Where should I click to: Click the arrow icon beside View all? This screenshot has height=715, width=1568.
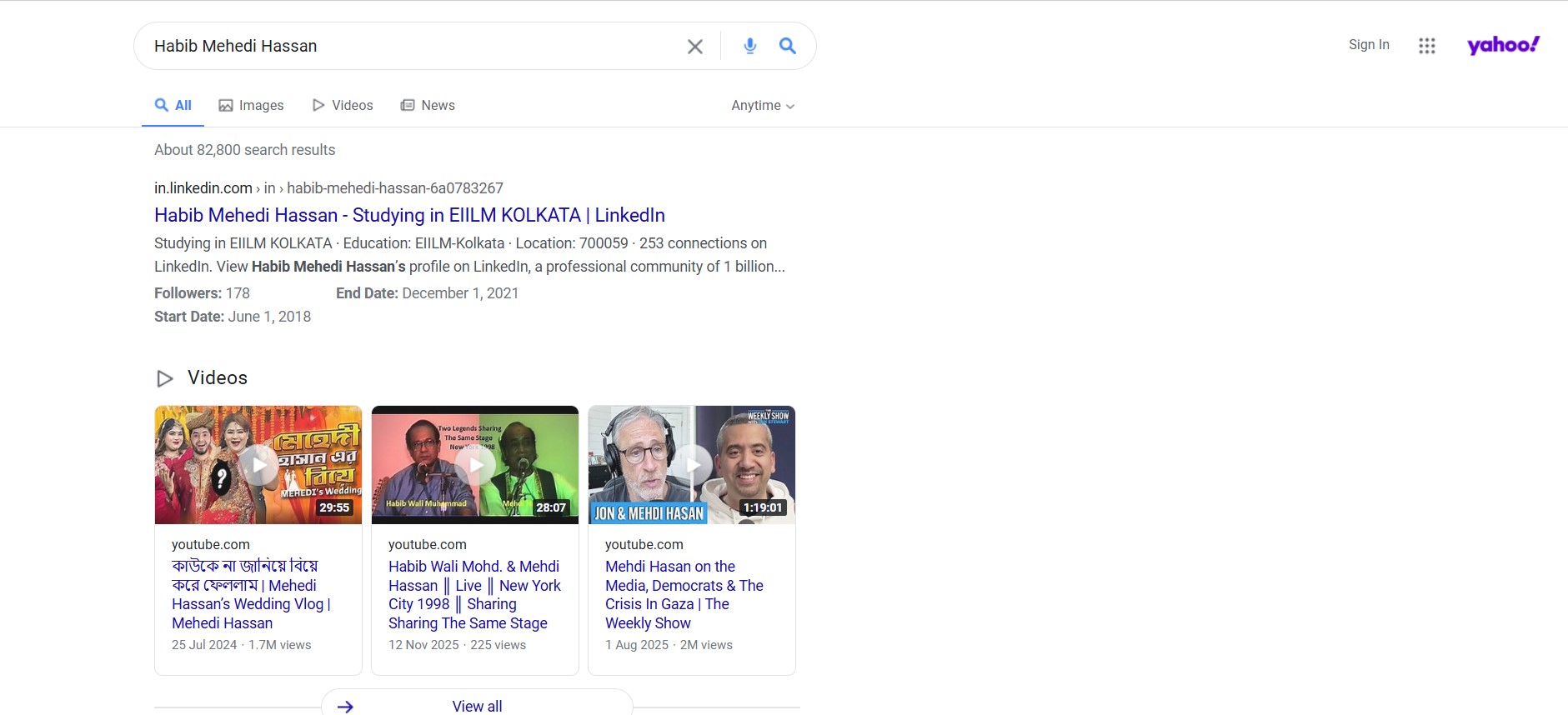pyautogui.click(x=345, y=706)
